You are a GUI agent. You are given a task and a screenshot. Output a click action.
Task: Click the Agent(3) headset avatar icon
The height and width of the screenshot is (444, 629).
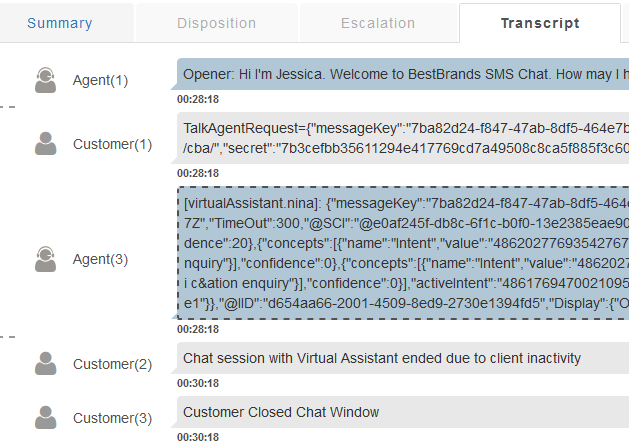[45, 259]
